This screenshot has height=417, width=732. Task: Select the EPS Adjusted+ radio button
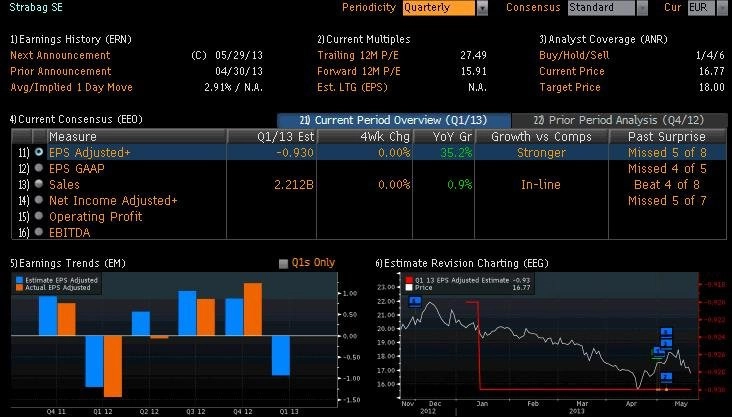39,152
